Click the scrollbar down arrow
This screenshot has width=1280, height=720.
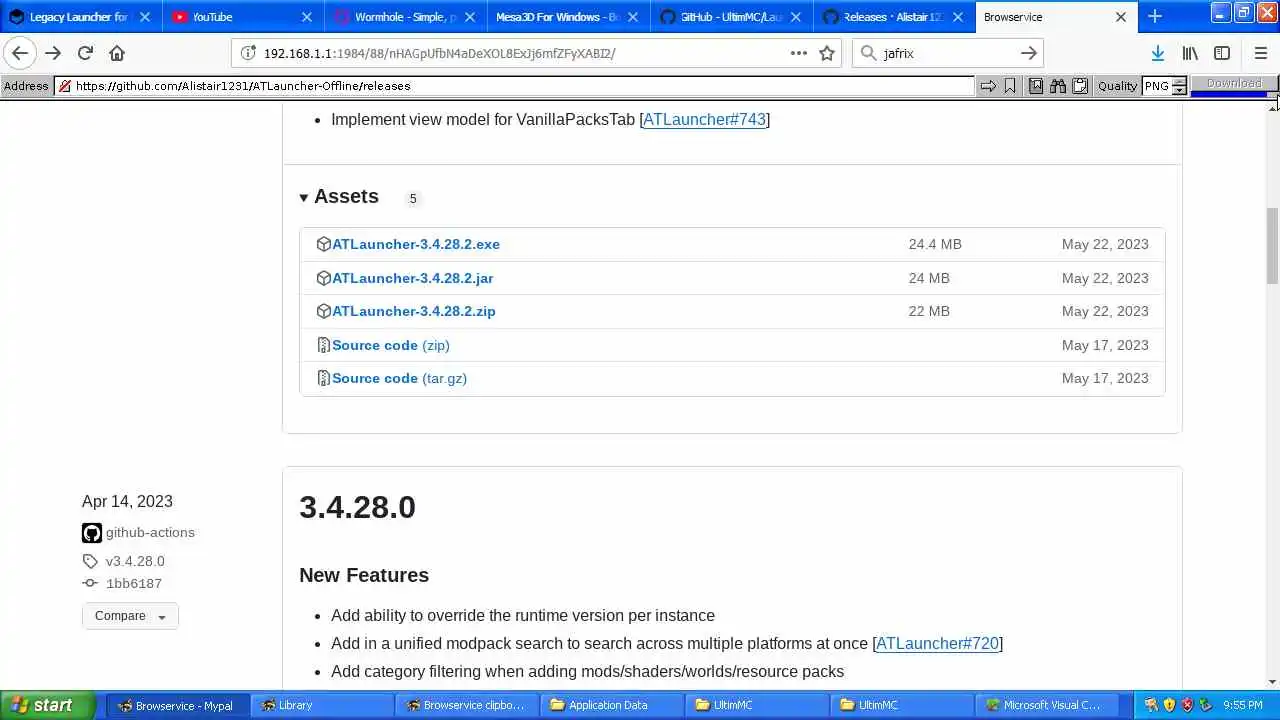tap(1272, 682)
